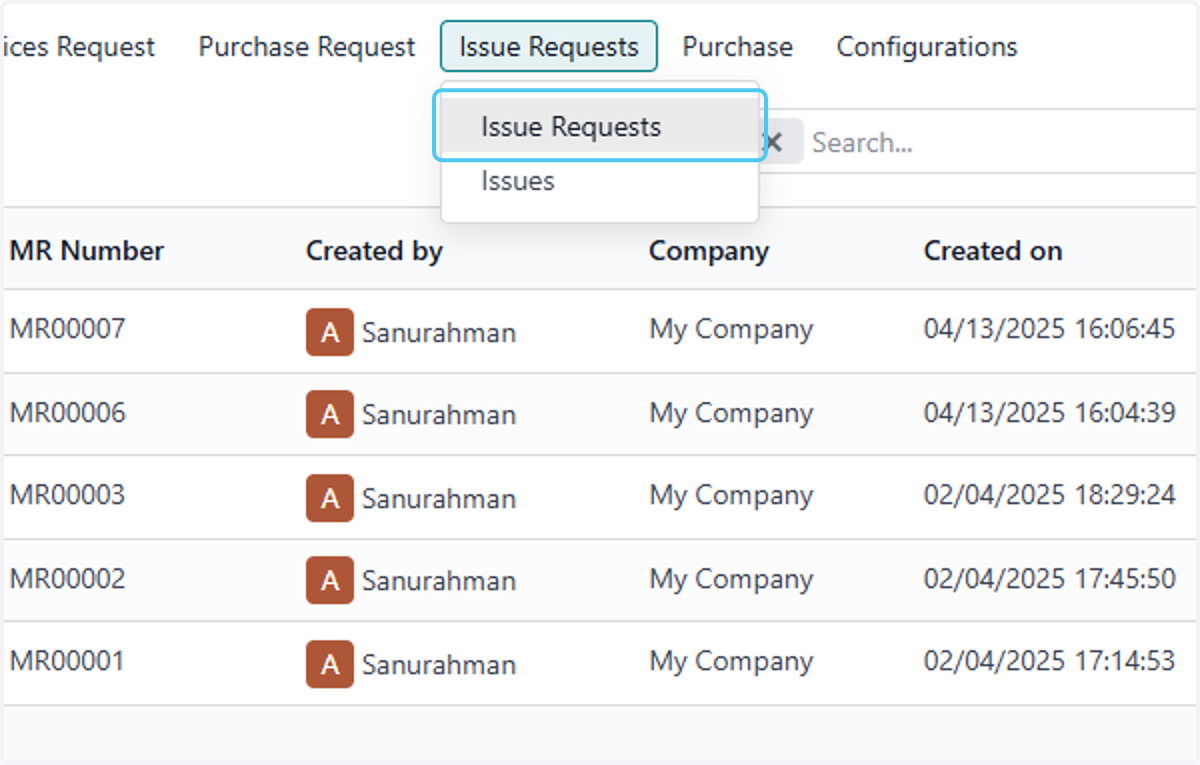1200x765 pixels.
Task: Click My Company in the MR00001 row
Action: point(732,662)
